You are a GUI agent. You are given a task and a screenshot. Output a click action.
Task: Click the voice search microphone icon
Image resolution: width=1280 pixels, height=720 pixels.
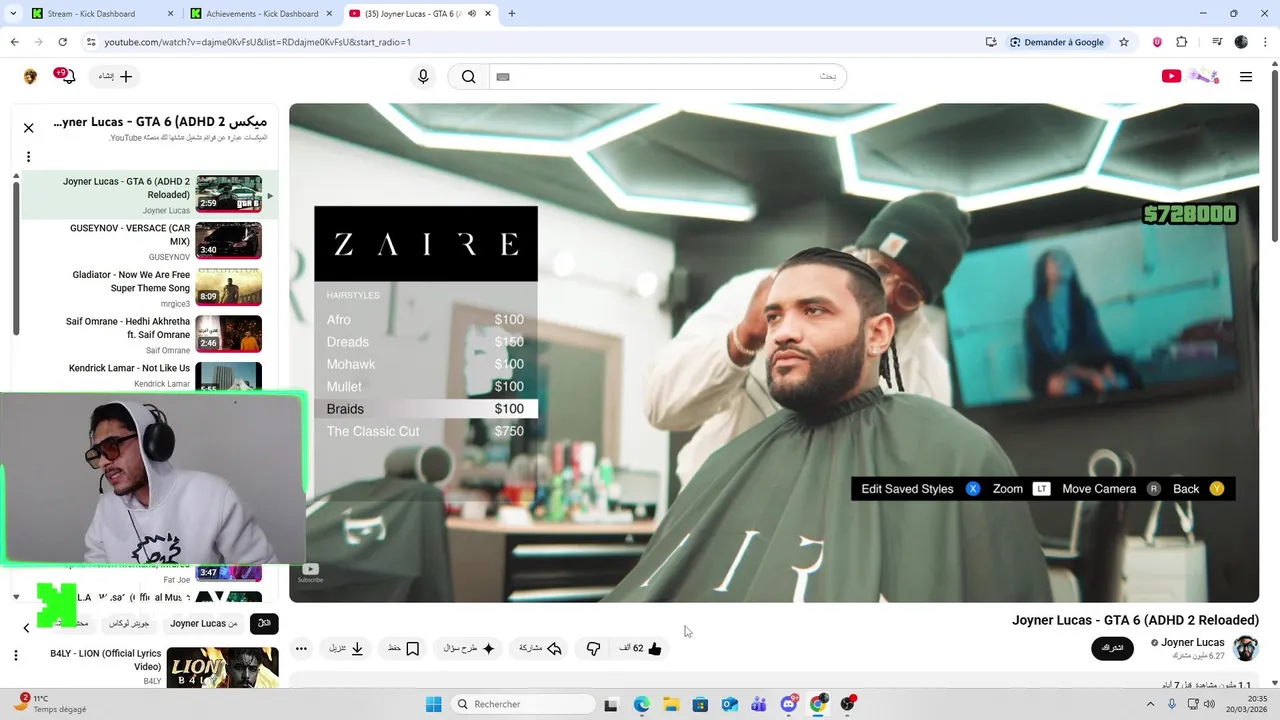423,77
